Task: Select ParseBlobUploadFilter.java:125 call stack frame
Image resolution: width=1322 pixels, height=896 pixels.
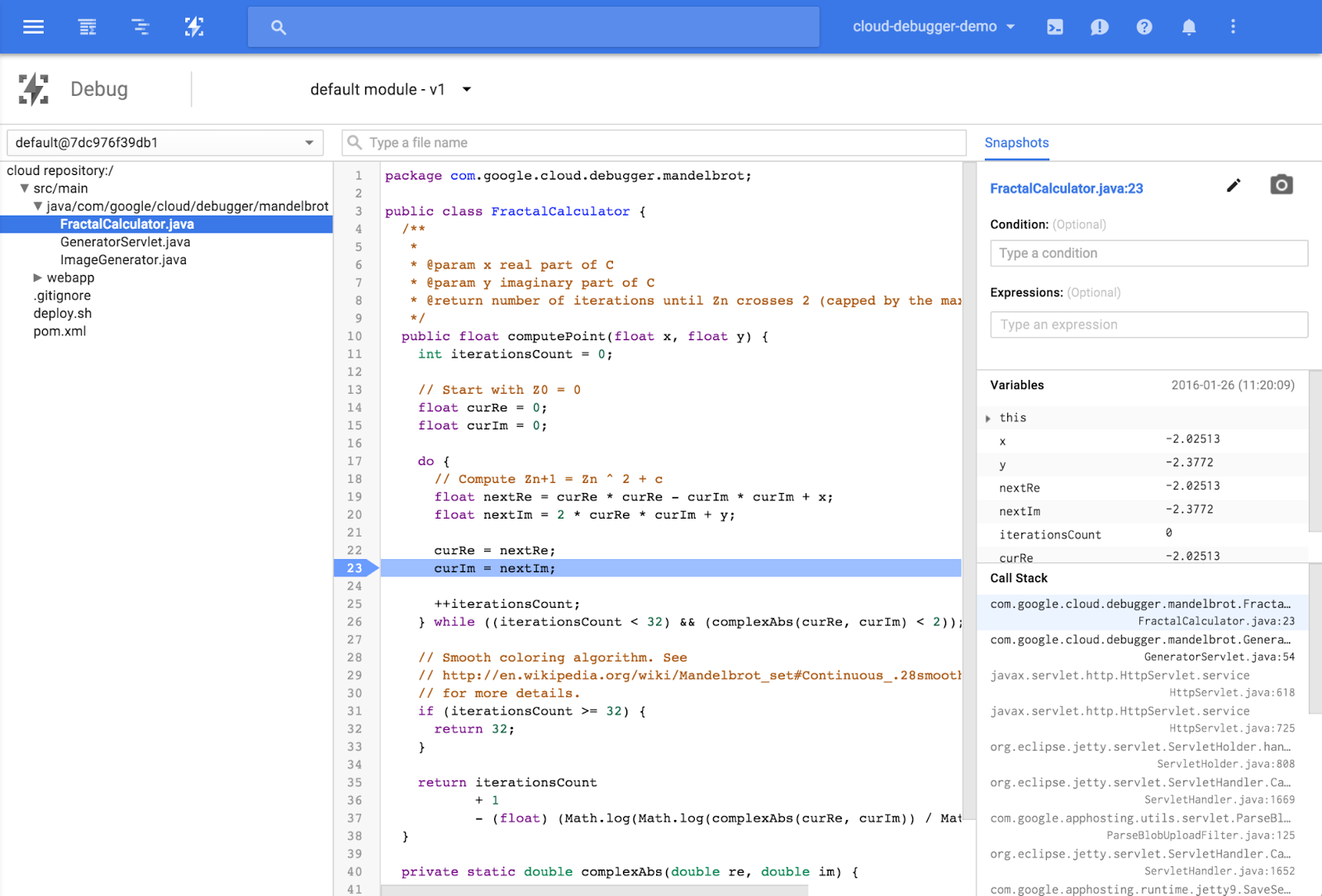Action: pos(1143,827)
